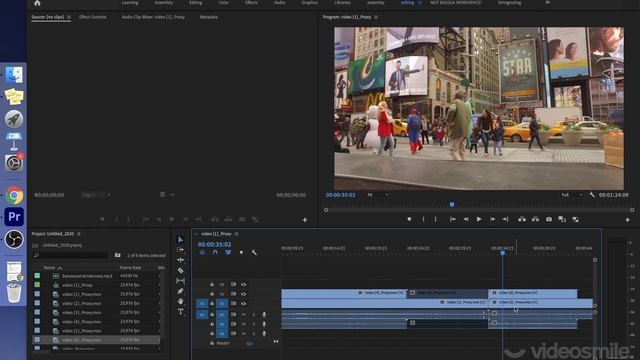Click the Program monitor button editor plus
The image size is (640, 360).
tap(627, 220)
